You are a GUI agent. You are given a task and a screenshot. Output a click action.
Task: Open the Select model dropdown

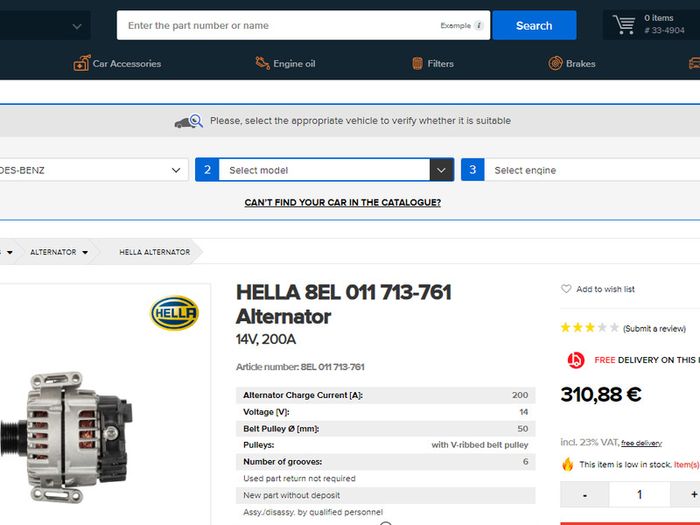point(324,170)
